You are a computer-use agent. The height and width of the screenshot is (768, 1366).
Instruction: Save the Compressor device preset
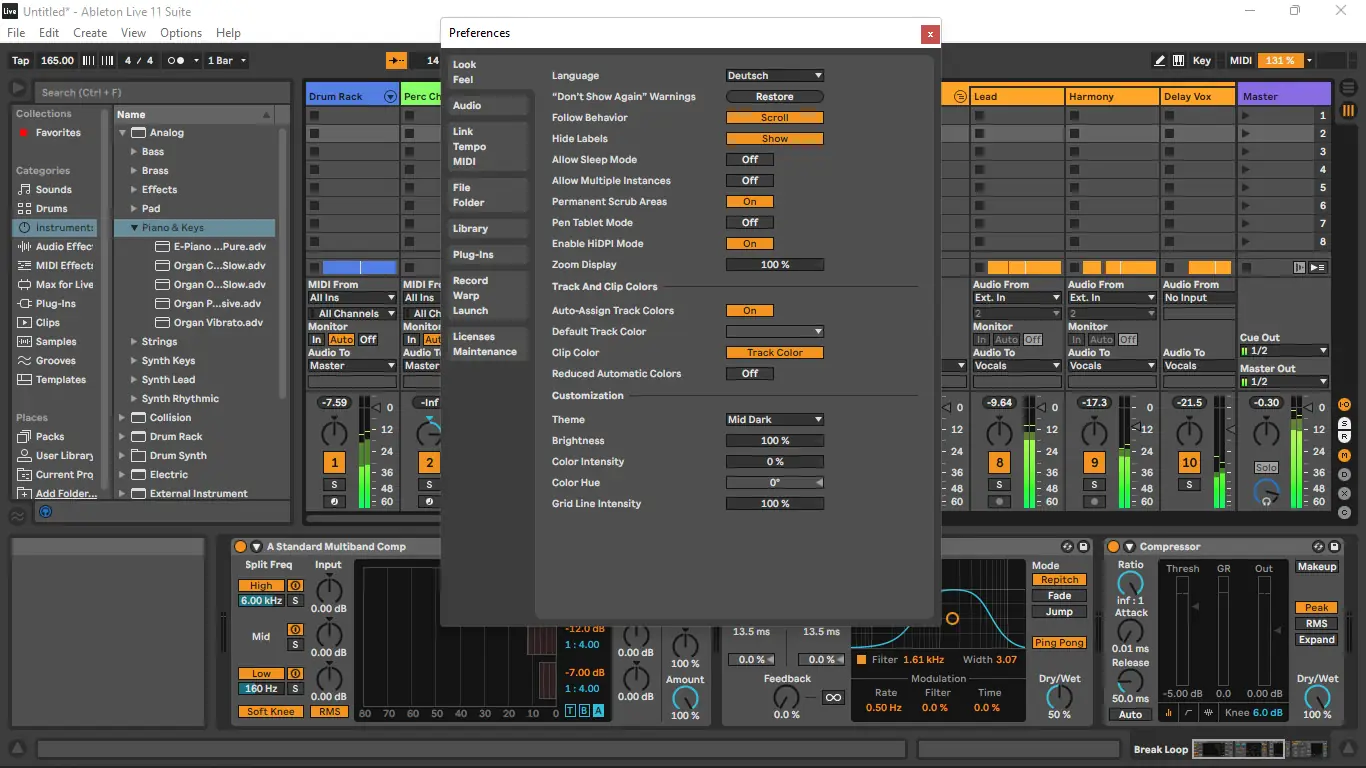1334,547
